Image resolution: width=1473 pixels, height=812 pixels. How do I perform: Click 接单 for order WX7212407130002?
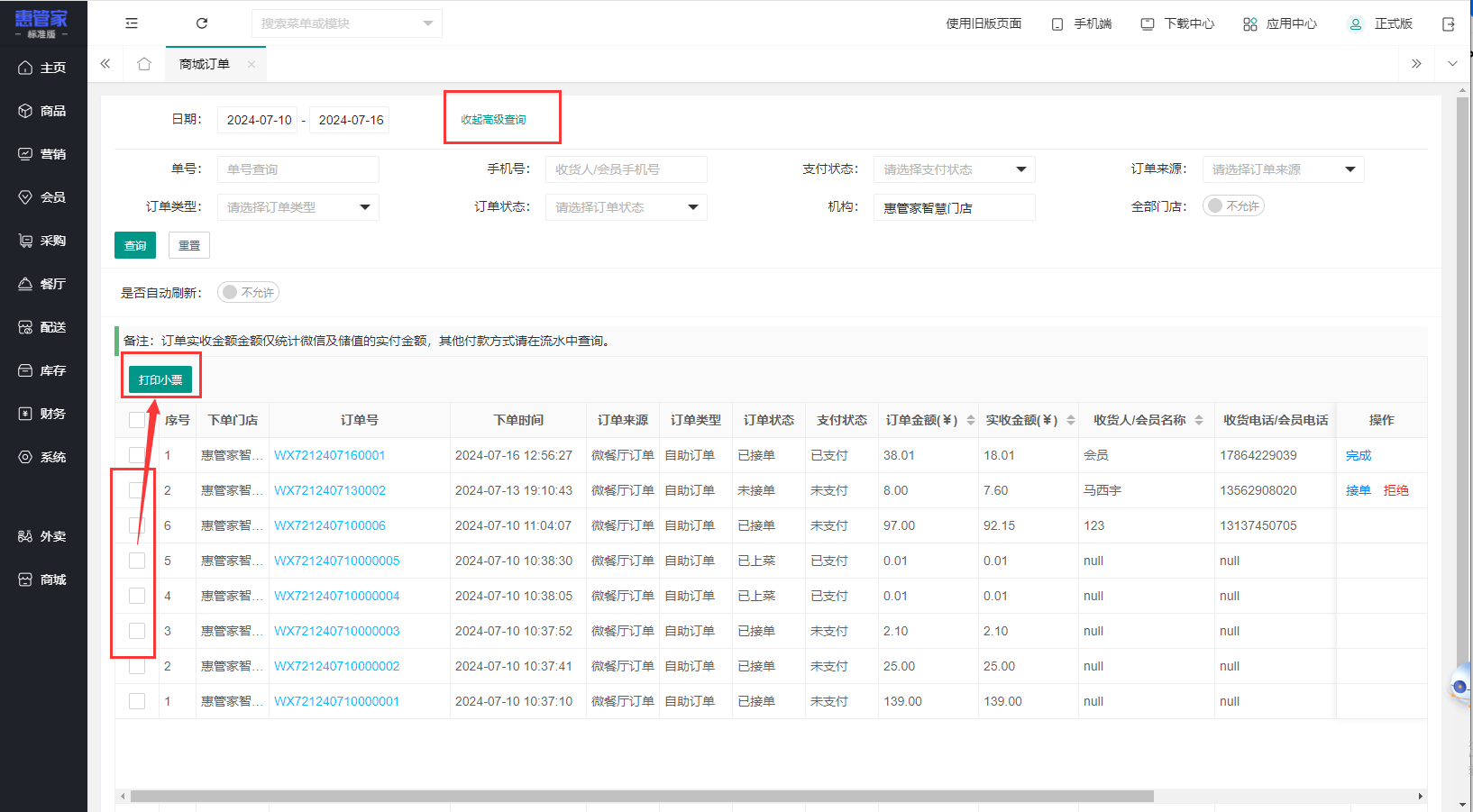point(1359,490)
